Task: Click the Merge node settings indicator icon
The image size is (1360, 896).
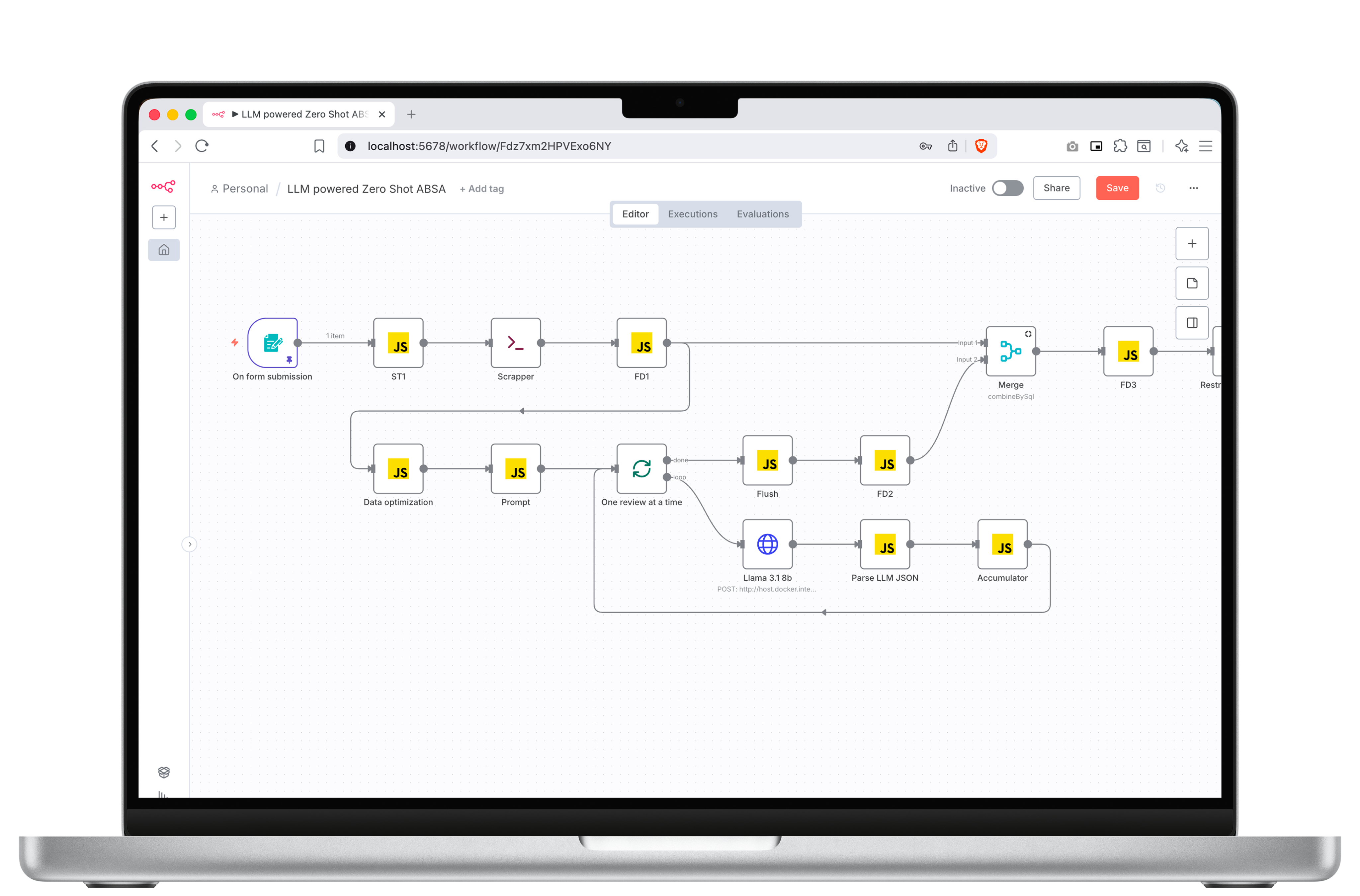Action: click(x=1028, y=334)
